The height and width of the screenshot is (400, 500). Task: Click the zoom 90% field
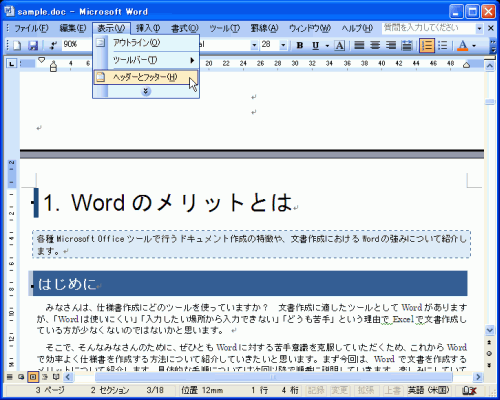pos(76,44)
